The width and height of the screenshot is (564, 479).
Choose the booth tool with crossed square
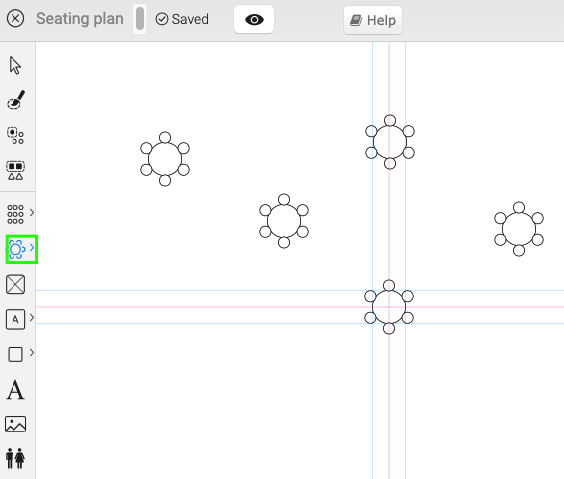click(15, 284)
